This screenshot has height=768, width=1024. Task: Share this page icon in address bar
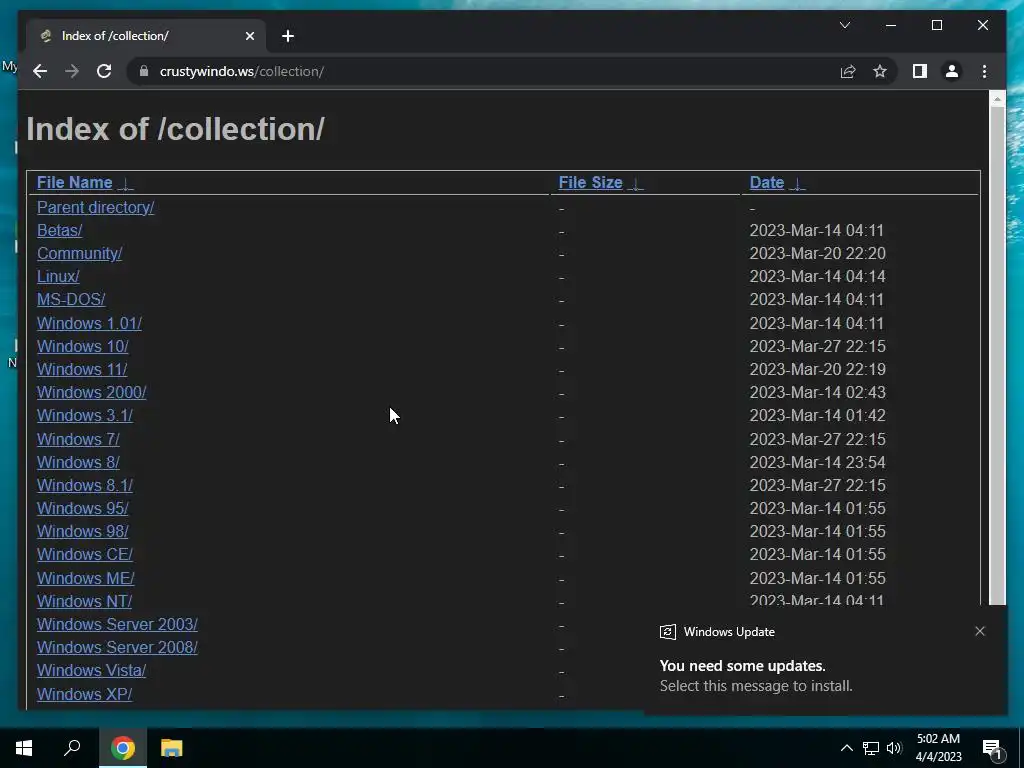click(848, 71)
